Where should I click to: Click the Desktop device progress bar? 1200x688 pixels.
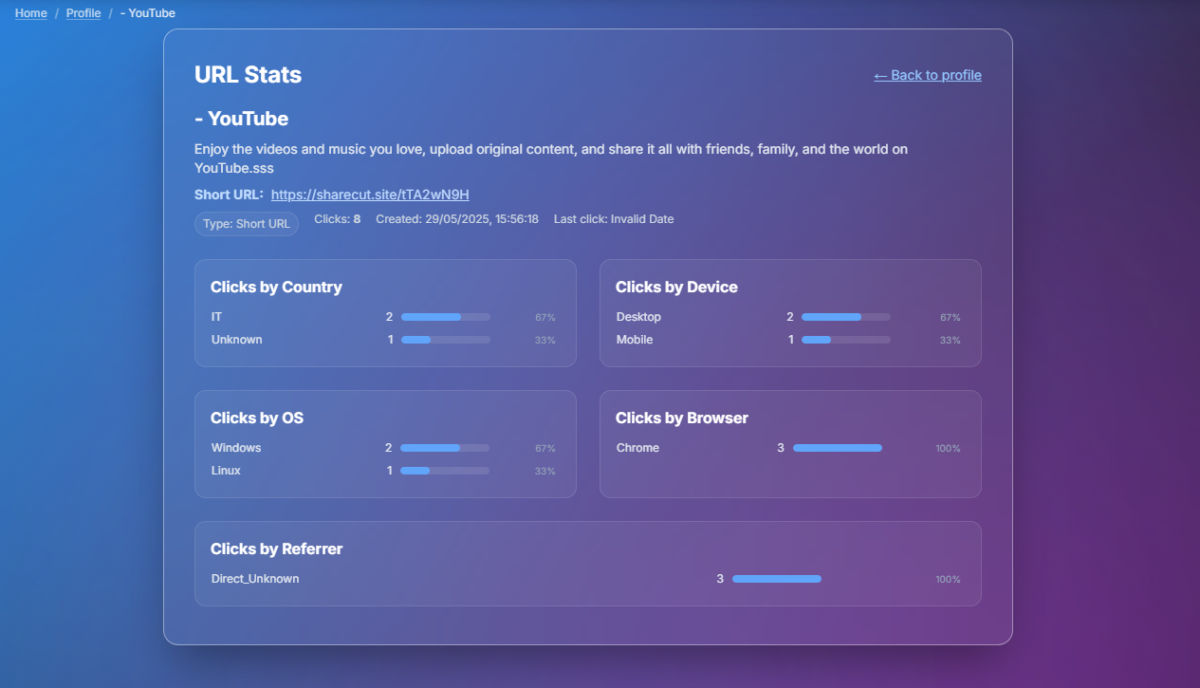pos(846,317)
